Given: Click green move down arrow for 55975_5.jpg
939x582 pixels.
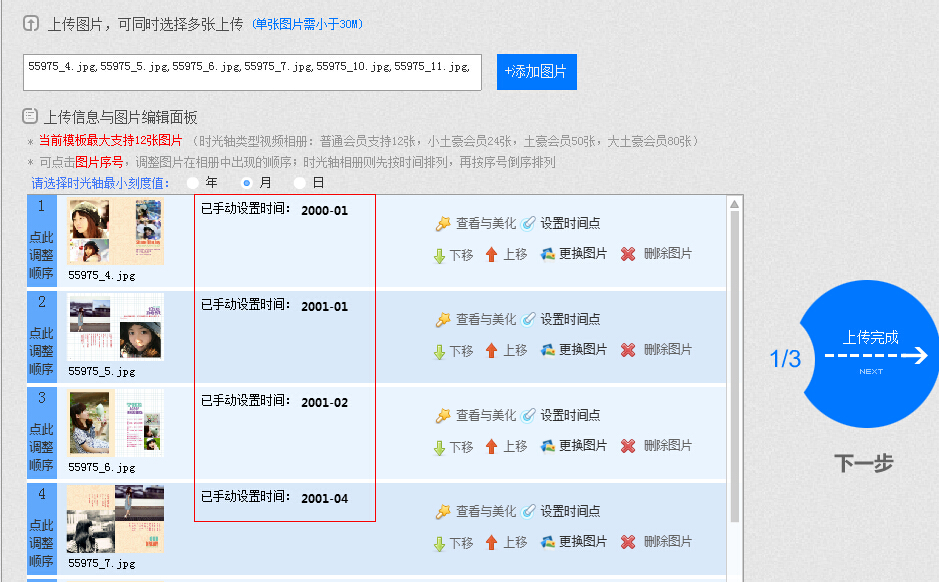Looking at the screenshot, I should 439,351.
